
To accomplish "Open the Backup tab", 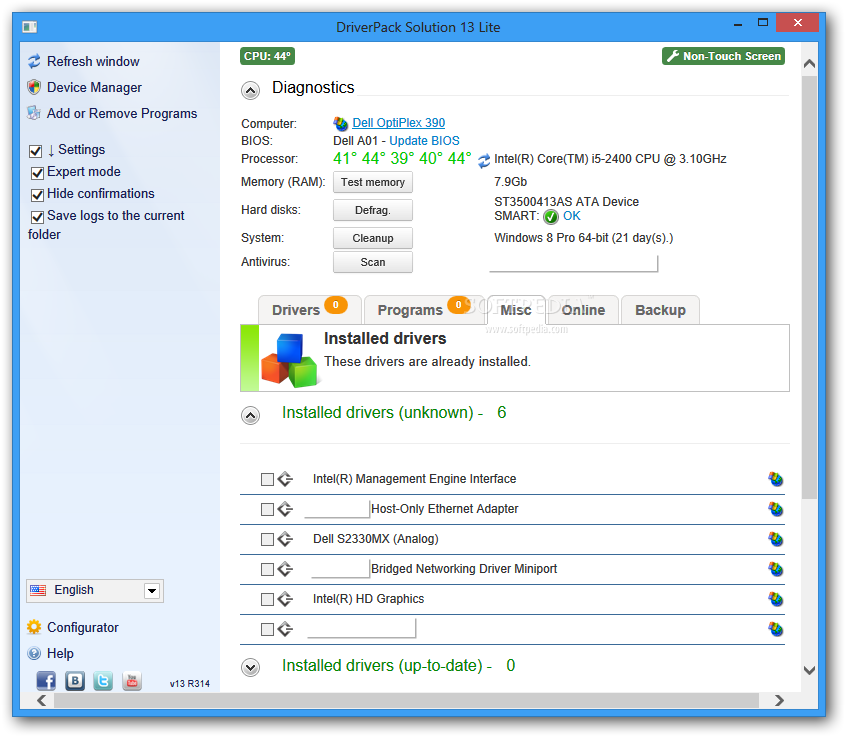I will tap(660, 310).
